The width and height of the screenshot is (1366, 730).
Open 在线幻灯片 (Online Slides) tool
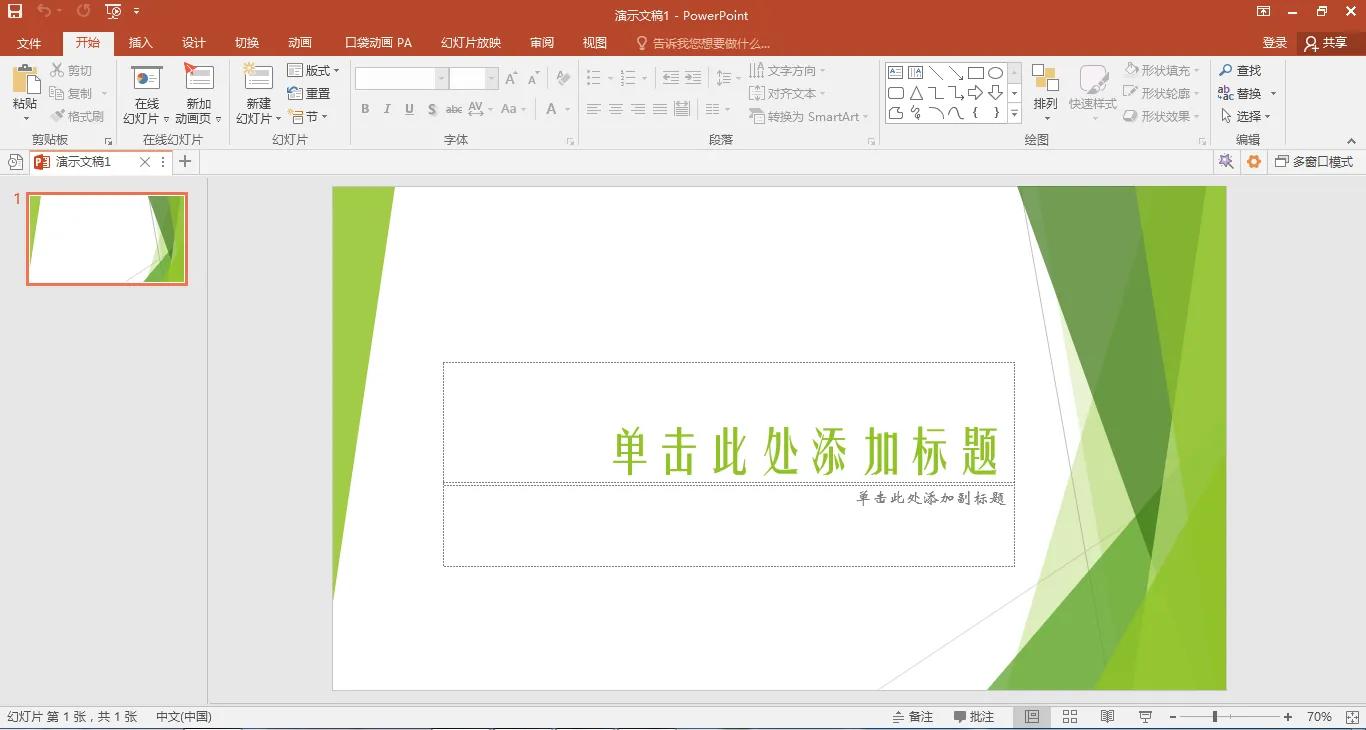point(147,80)
